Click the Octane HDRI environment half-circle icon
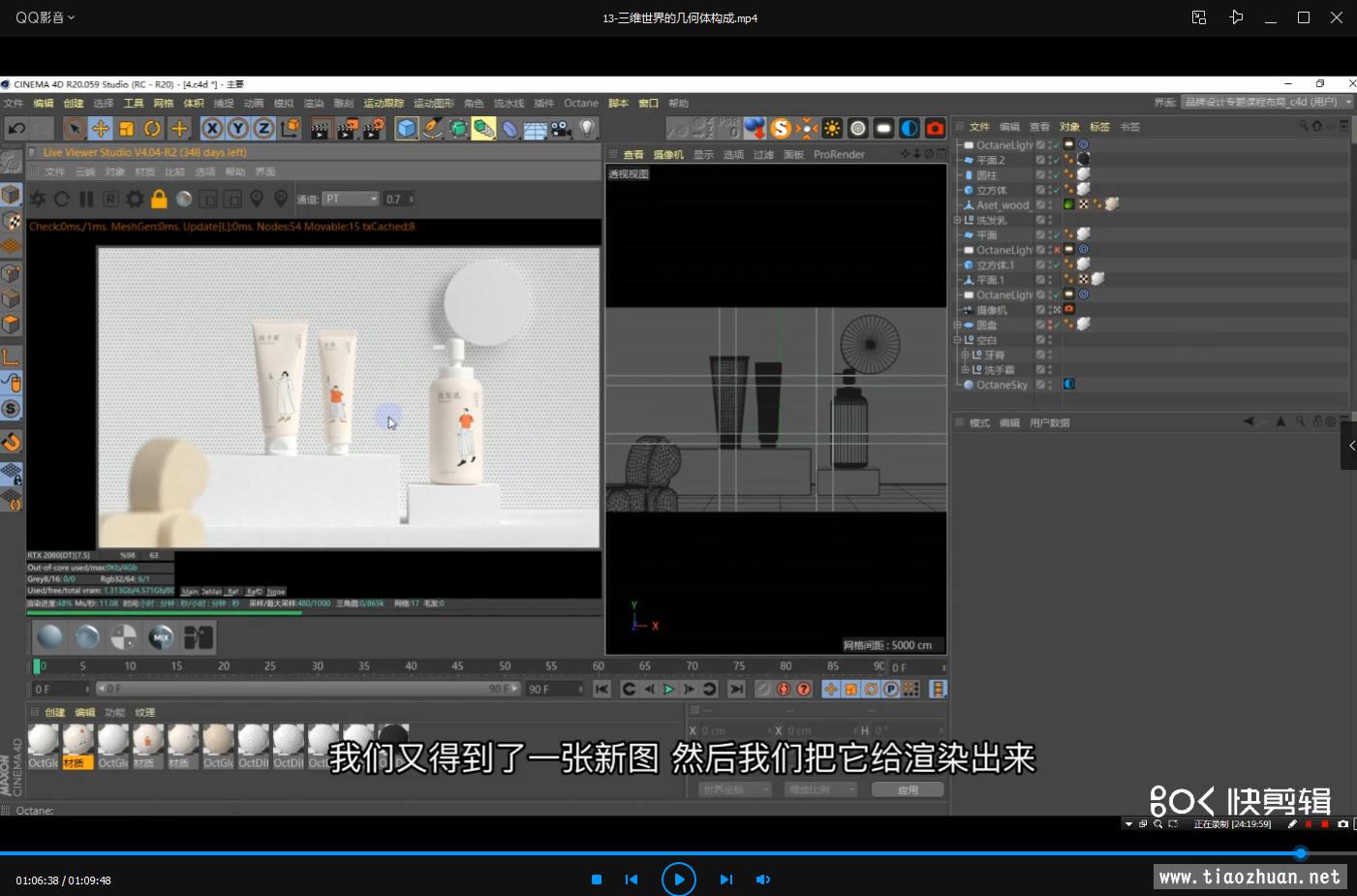The image size is (1357, 896). click(909, 128)
